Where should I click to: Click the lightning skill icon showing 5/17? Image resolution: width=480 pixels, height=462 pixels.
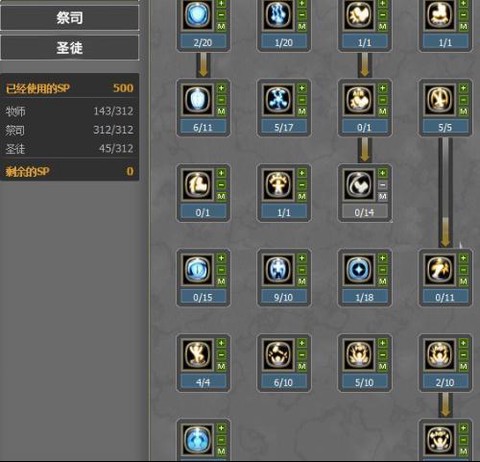278,99
